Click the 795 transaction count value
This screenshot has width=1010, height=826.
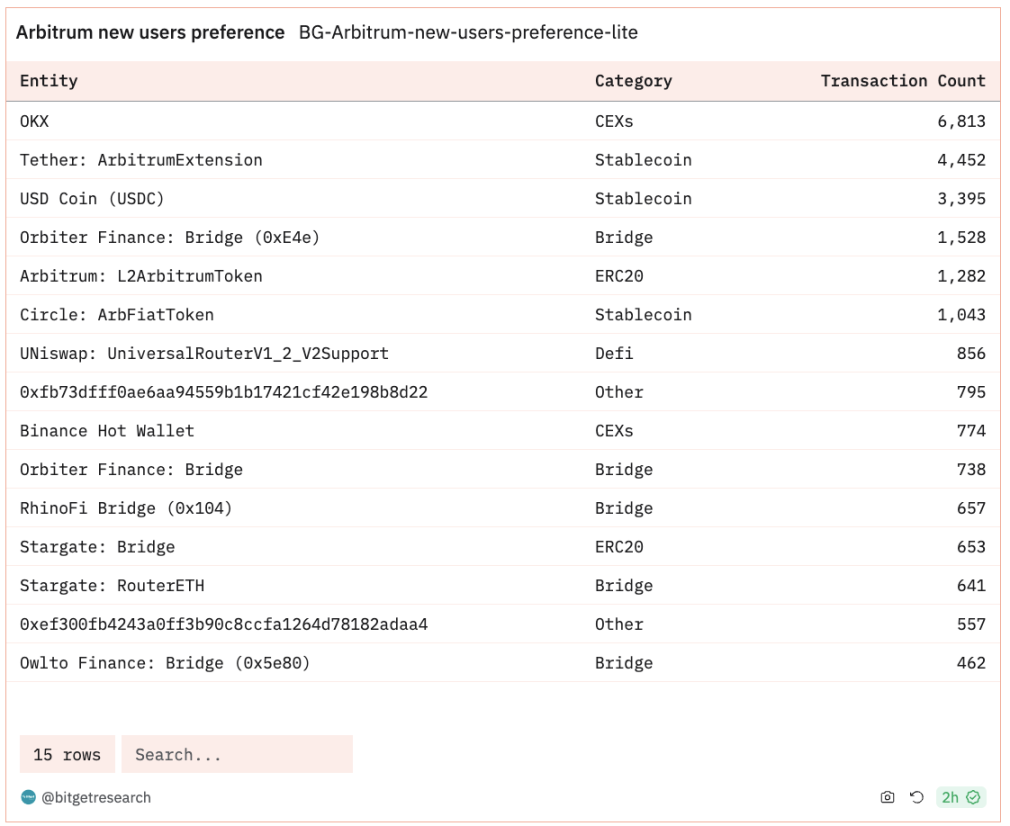point(971,392)
